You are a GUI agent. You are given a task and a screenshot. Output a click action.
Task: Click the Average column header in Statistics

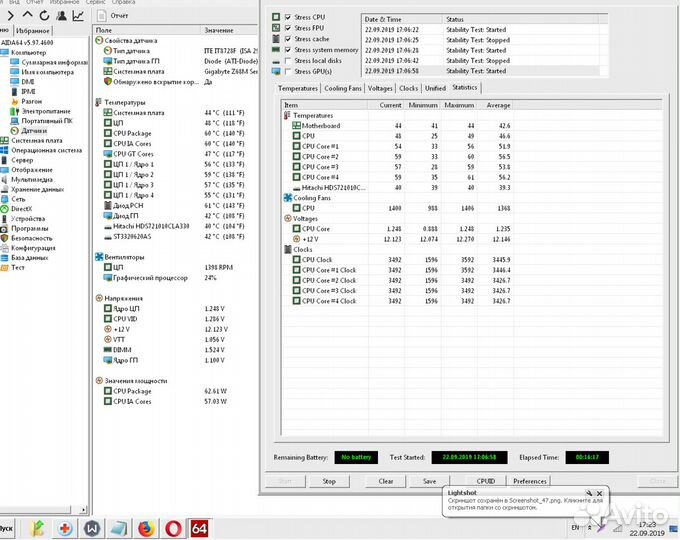tap(495, 105)
